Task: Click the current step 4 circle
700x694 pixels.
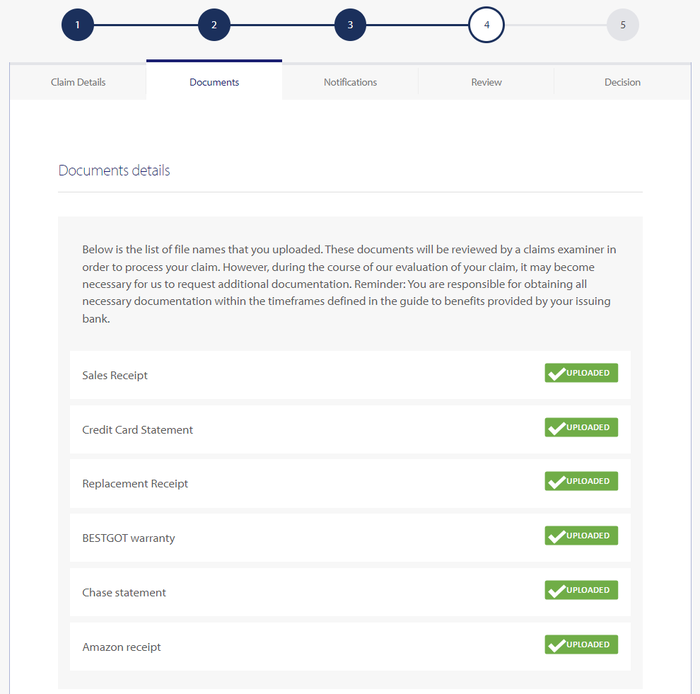Action: (486, 25)
